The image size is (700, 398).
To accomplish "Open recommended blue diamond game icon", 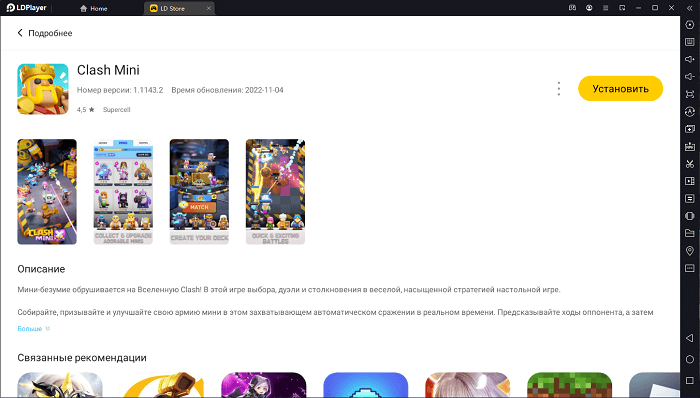I will pyautogui.click(x=366, y=385).
